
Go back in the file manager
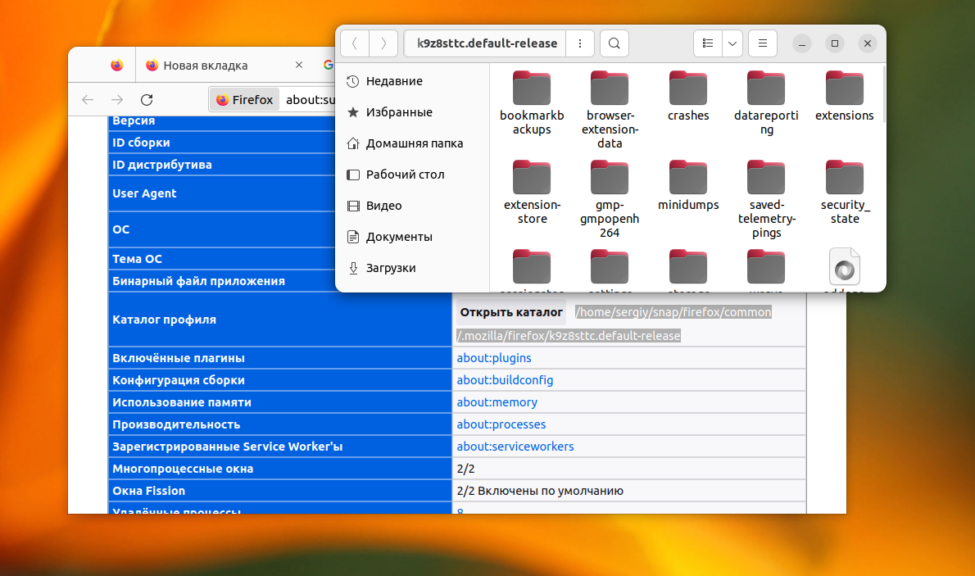coord(355,44)
